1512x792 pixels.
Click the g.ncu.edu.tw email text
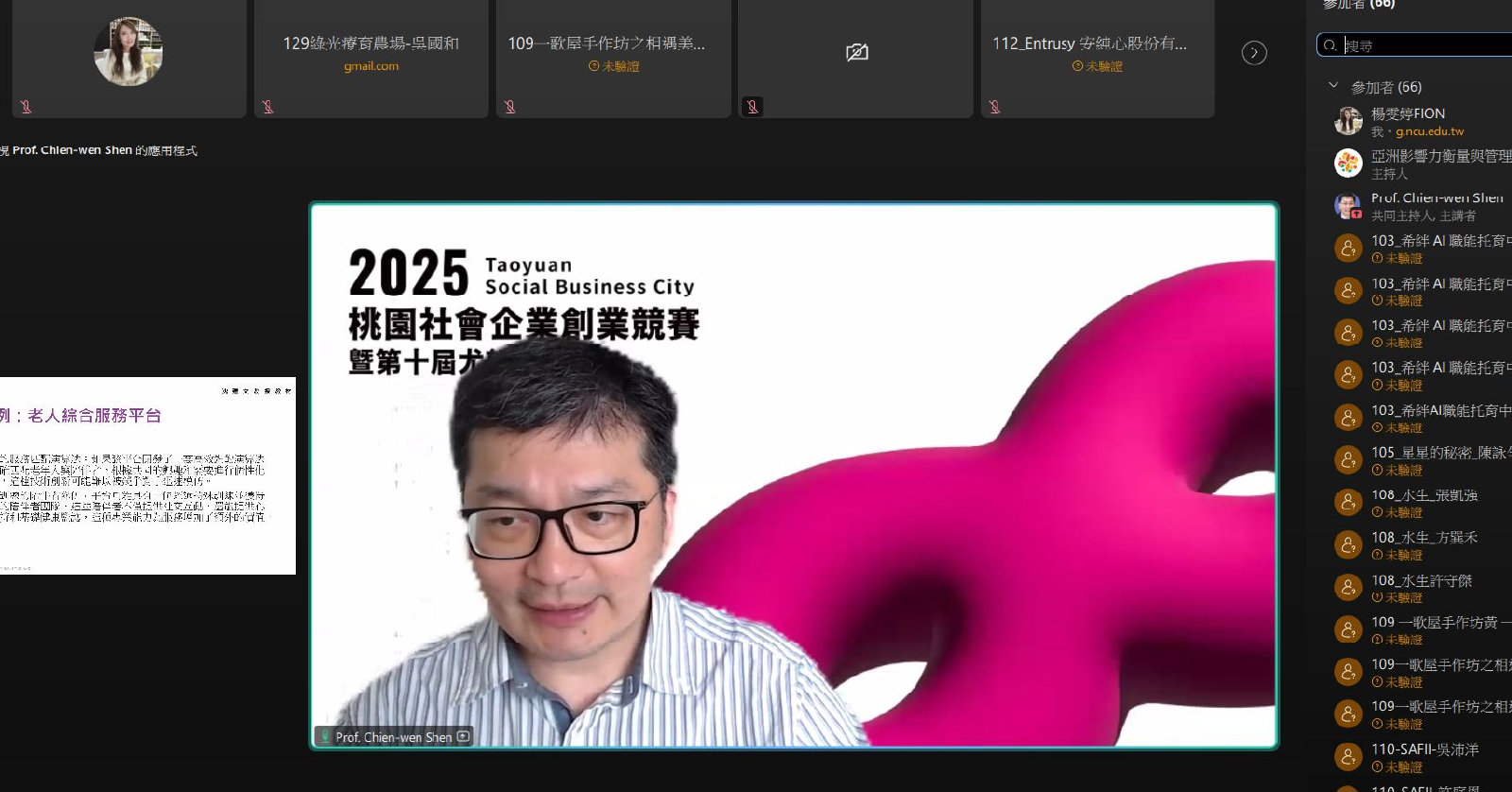pyautogui.click(x=1430, y=131)
